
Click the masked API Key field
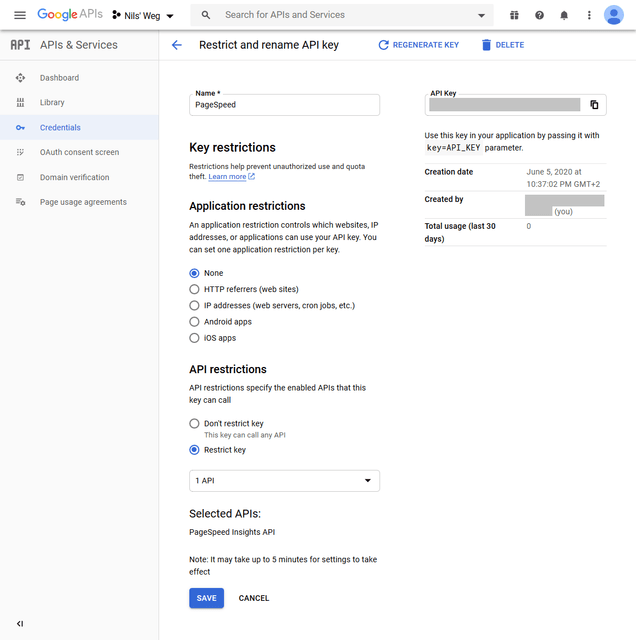504,104
